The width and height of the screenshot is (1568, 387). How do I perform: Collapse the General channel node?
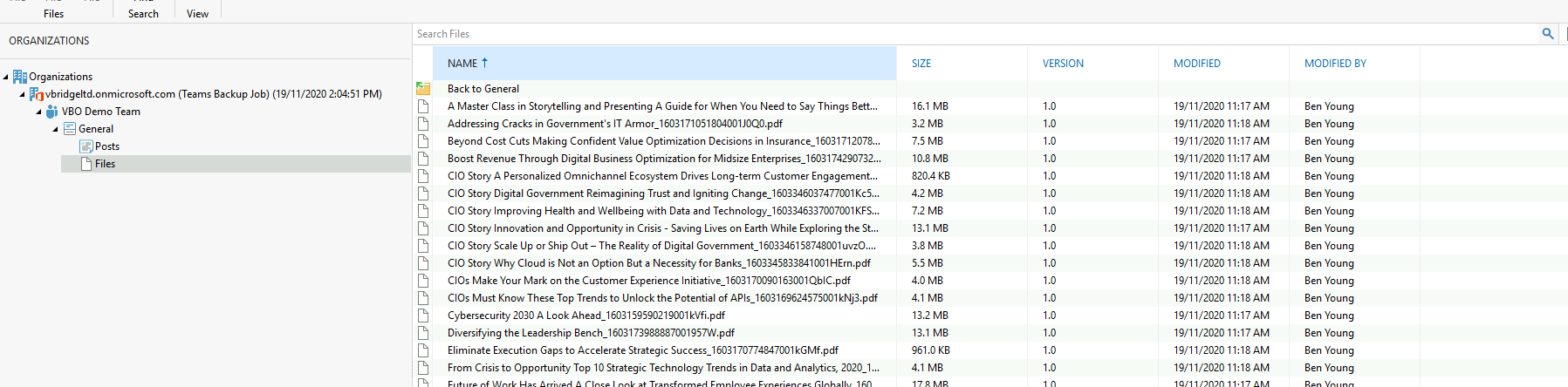tap(56, 130)
